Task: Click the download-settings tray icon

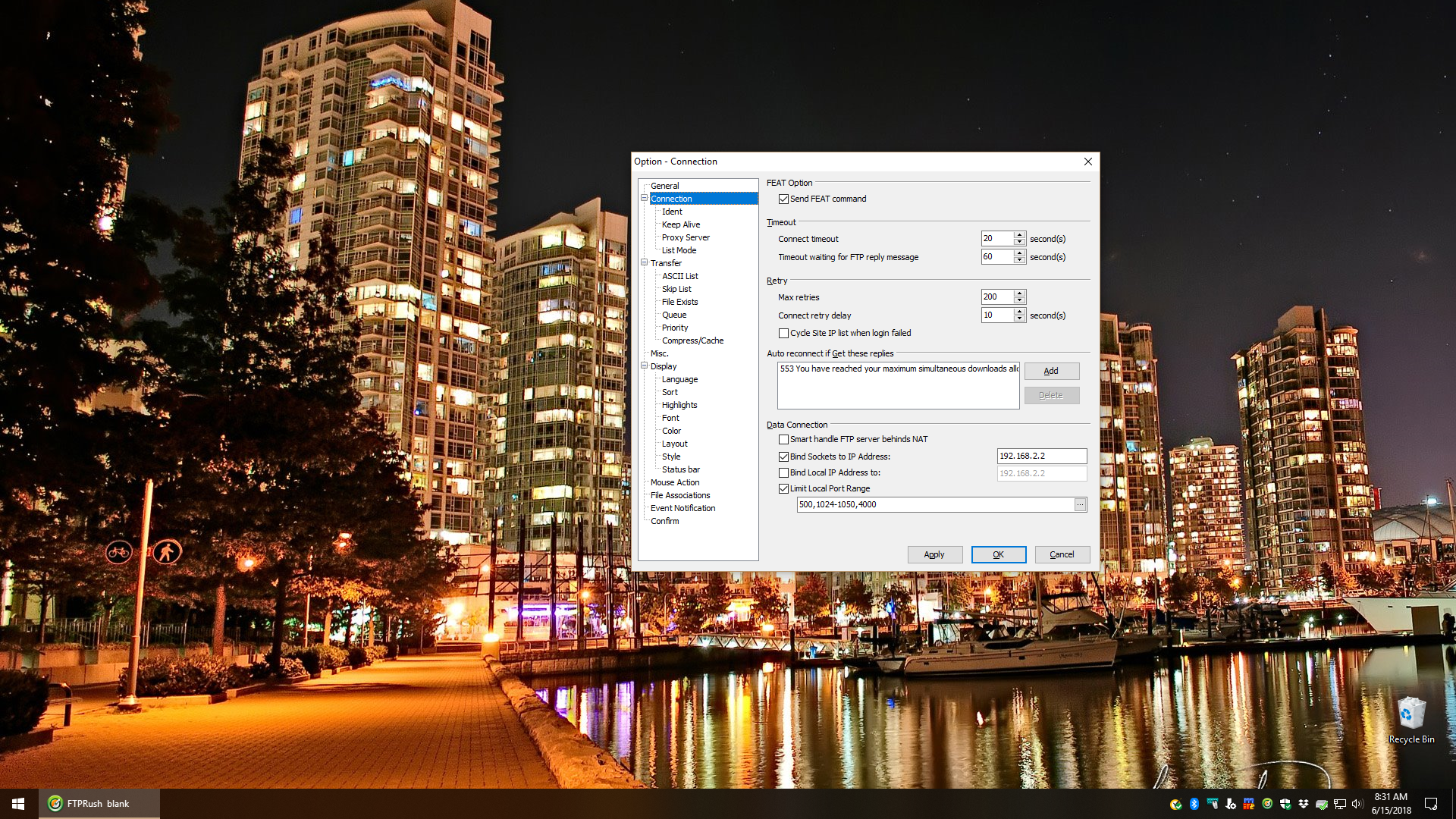Action: (x=1231, y=804)
